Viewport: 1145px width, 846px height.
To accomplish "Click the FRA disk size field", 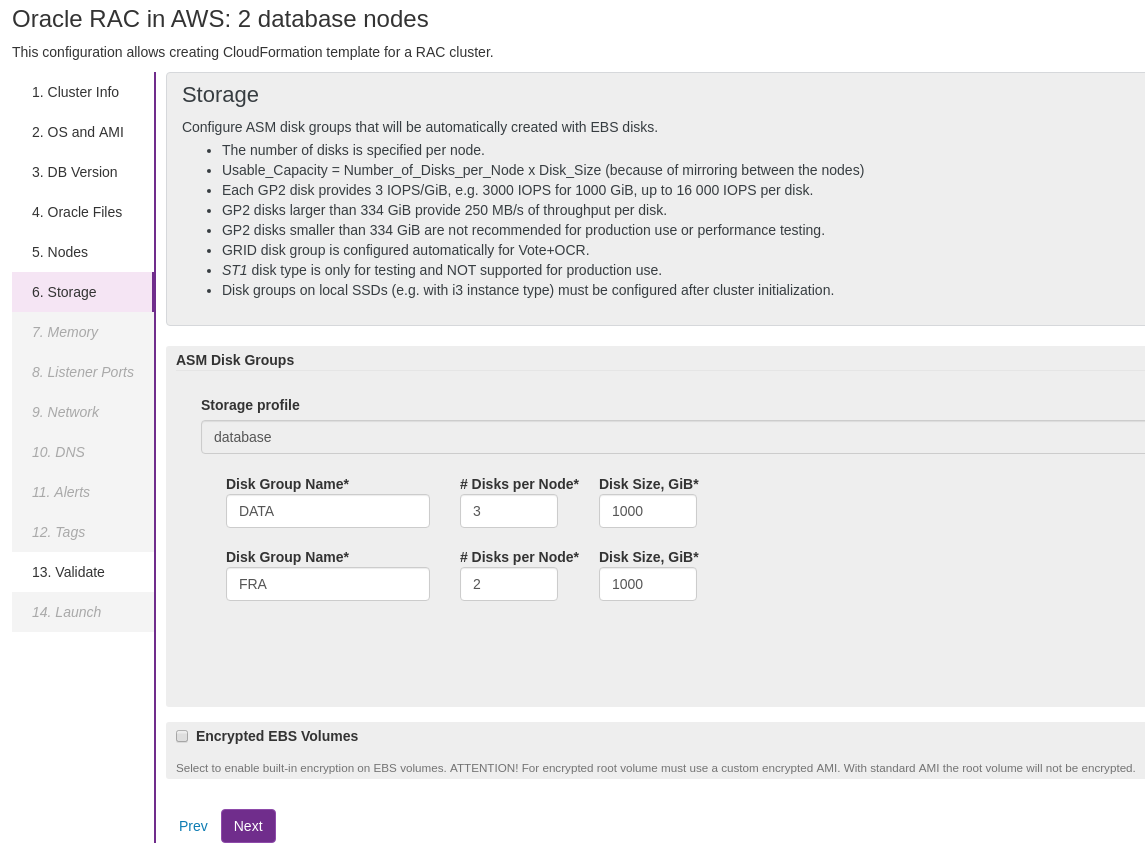I will pyautogui.click(x=648, y=584).
